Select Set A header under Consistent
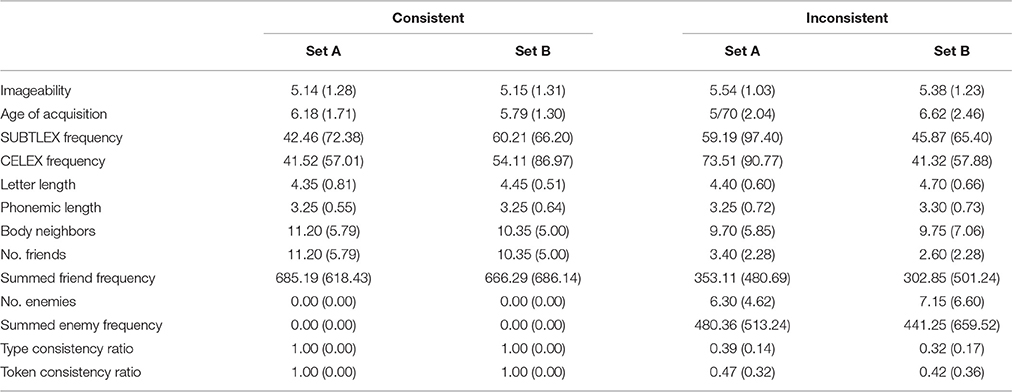The width and height of the screenshot is (1012, 392). (323, 52)
